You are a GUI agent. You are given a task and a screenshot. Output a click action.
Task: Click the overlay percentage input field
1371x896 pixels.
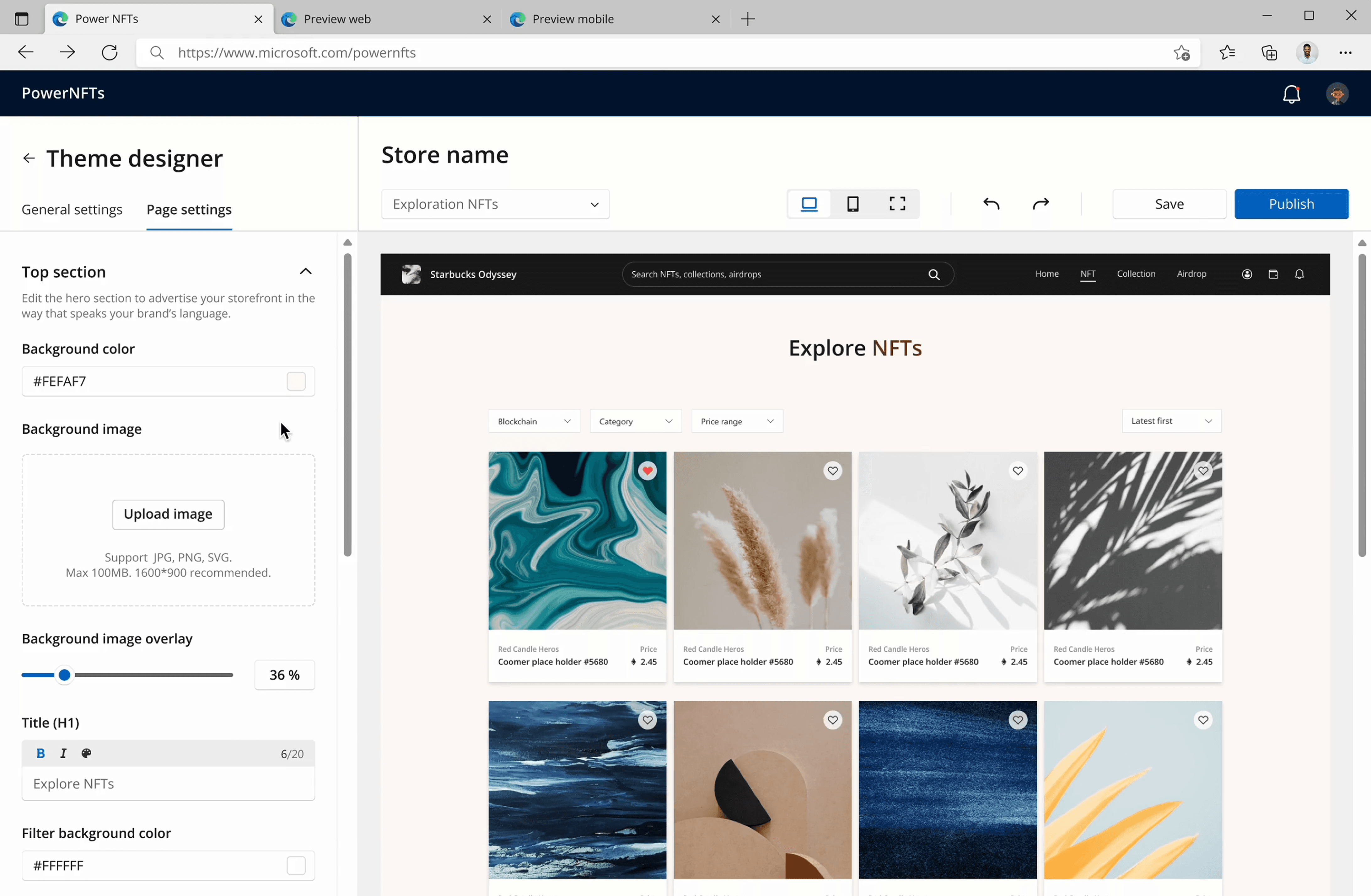(285, 675)
